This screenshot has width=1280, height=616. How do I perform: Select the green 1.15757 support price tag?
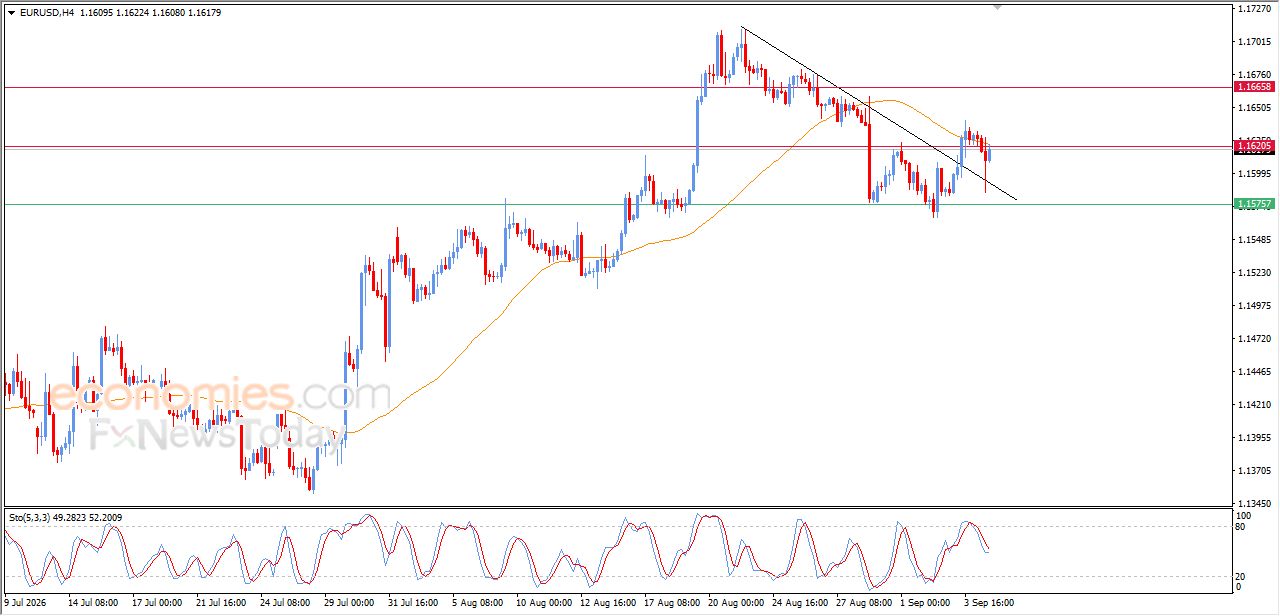point(1255,204)
